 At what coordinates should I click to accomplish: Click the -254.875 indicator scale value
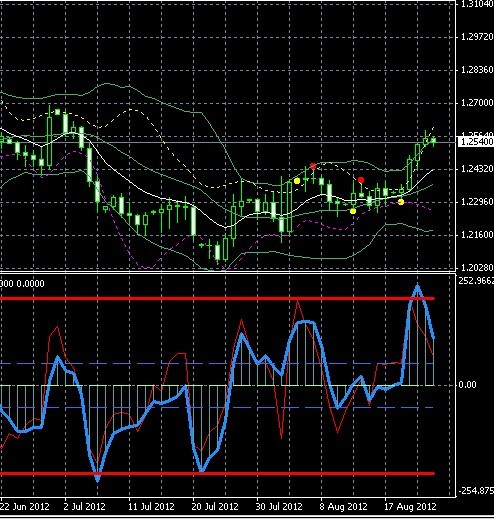pyautogui.click(x=476, y=491)
